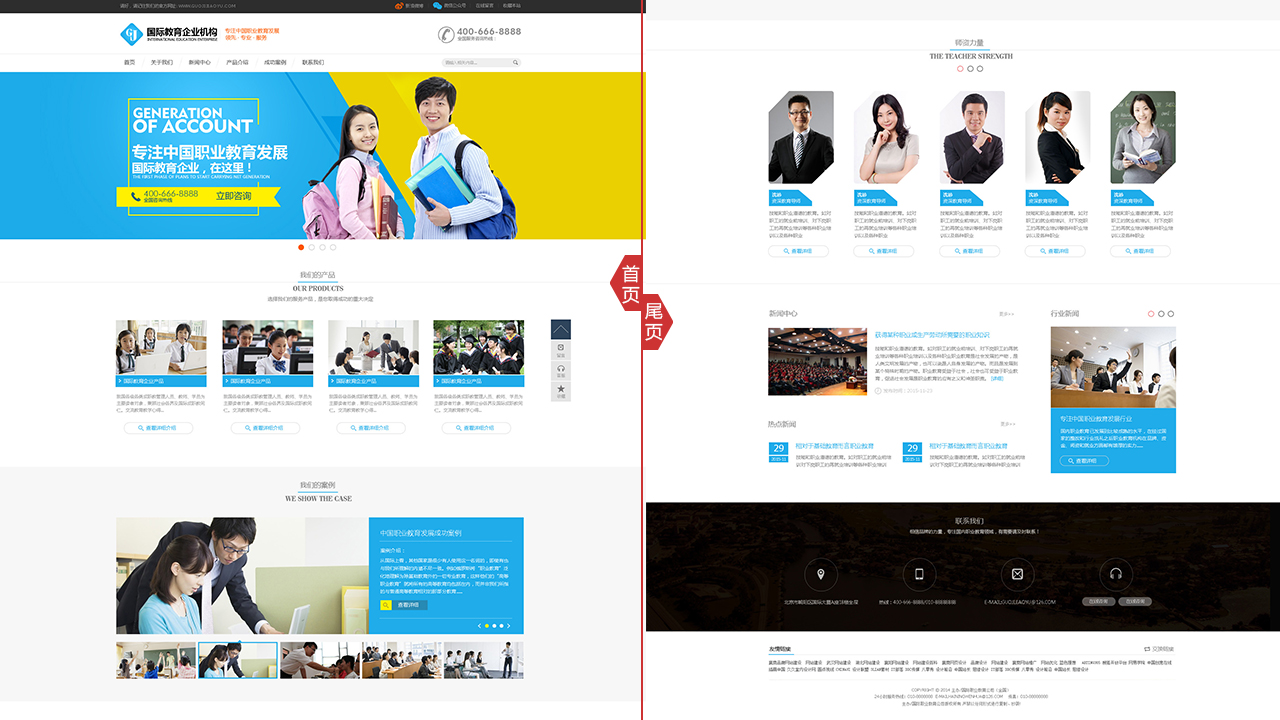Open 更多 link beside 新闻中心 heading
Image resolution: width=1280 pixels, height=720 pixels.
(x=1006, y=314)
